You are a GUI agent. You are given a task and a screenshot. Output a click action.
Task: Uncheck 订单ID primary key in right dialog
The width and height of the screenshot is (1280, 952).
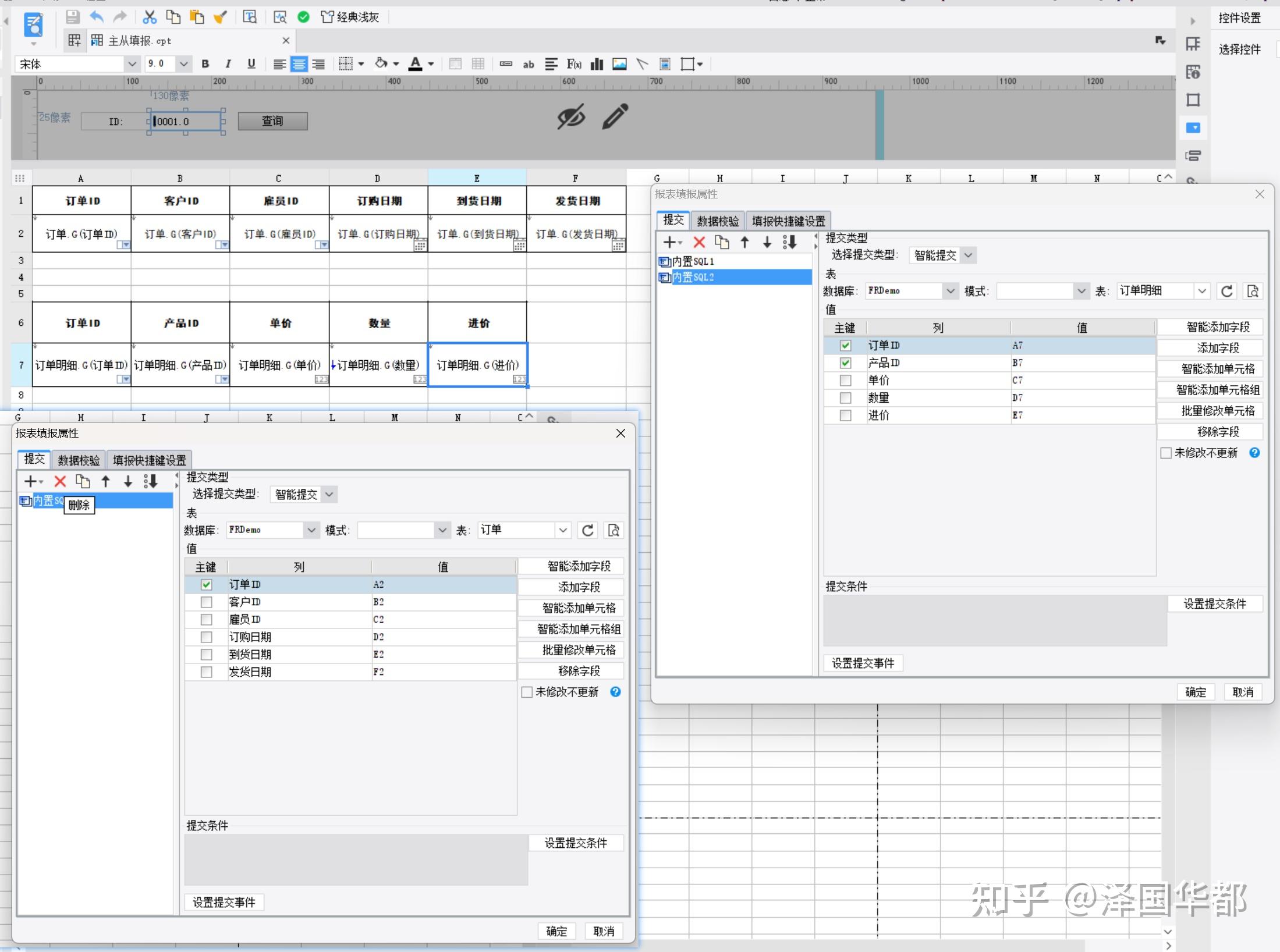(x=845, y=346)
